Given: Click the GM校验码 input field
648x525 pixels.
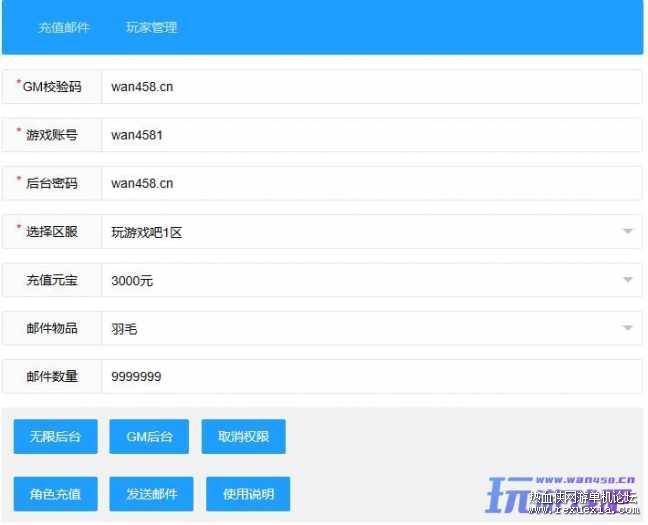Looking at the screenshot, I should coord(370,86).
